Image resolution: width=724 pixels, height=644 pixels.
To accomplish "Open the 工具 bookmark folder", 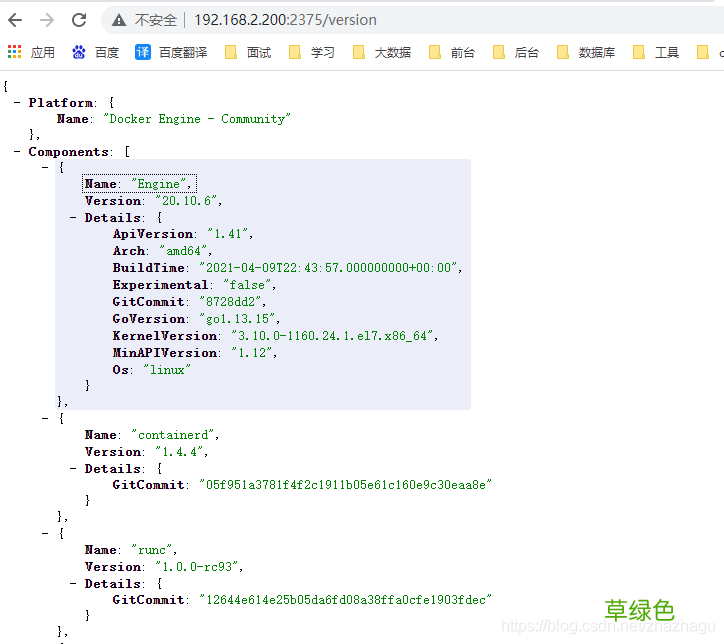I will [x=656, y=52].
